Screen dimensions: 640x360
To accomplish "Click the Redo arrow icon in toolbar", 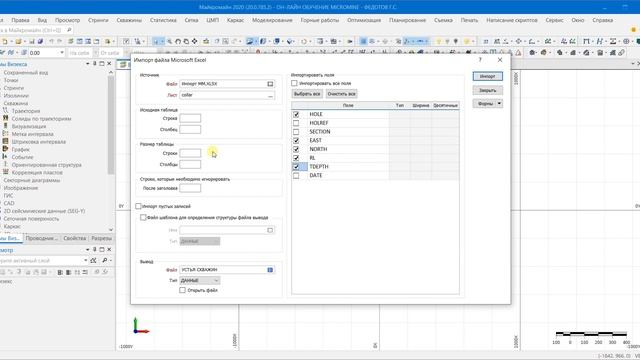I will tap(60, 41).
